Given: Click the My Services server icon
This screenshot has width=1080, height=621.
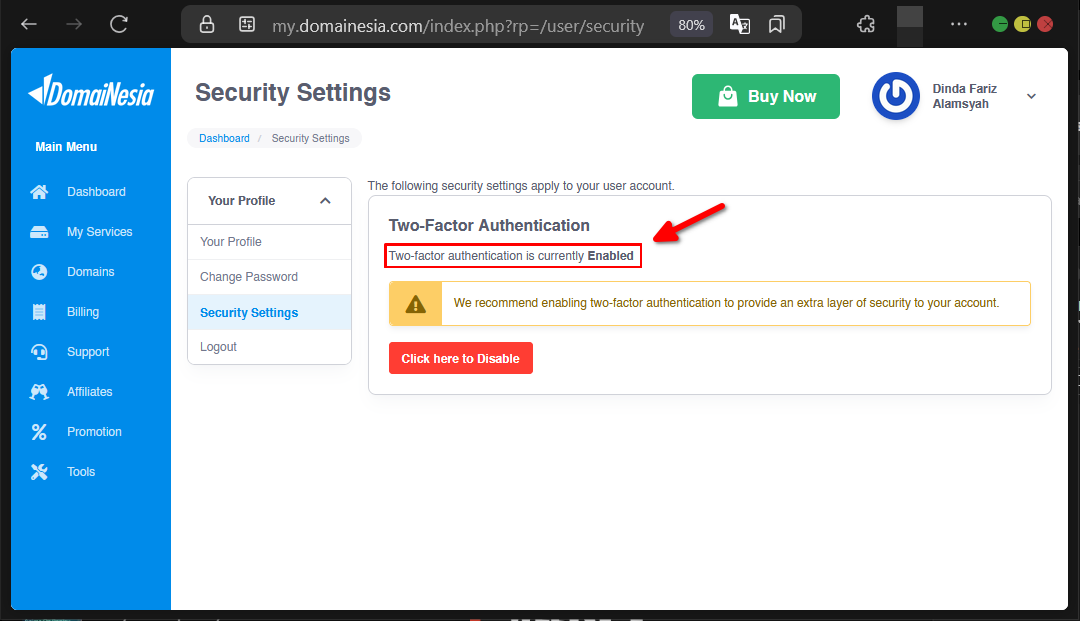Looking at the screenshot, I should point(39,232).
